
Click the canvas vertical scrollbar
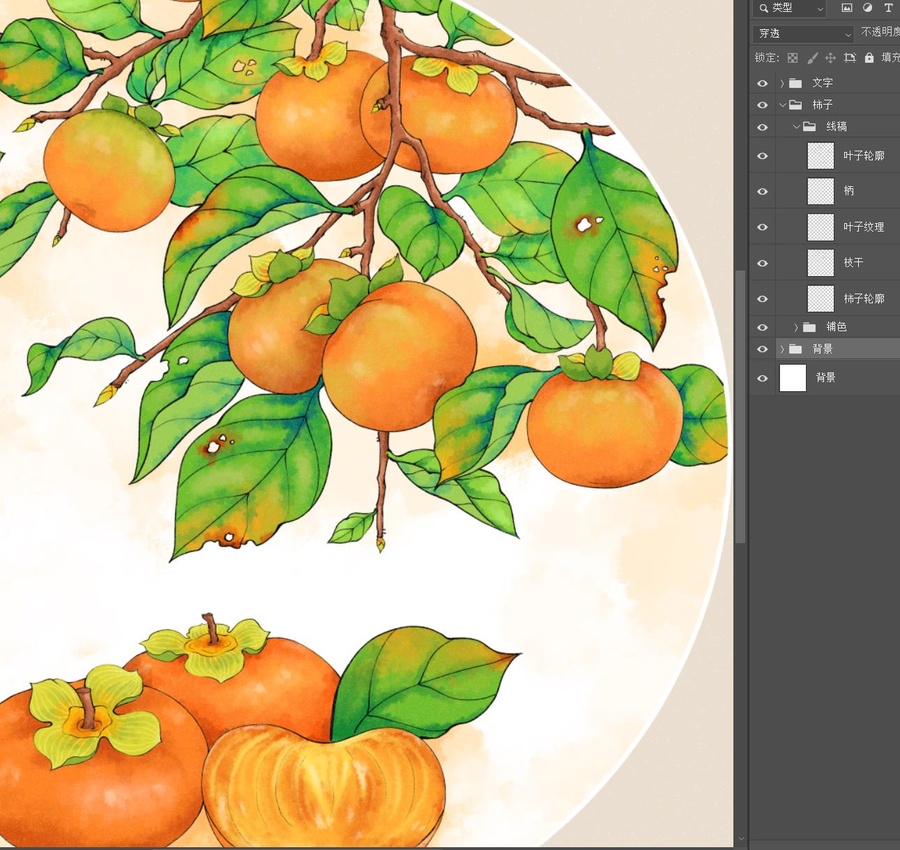(x=740, y=406)
